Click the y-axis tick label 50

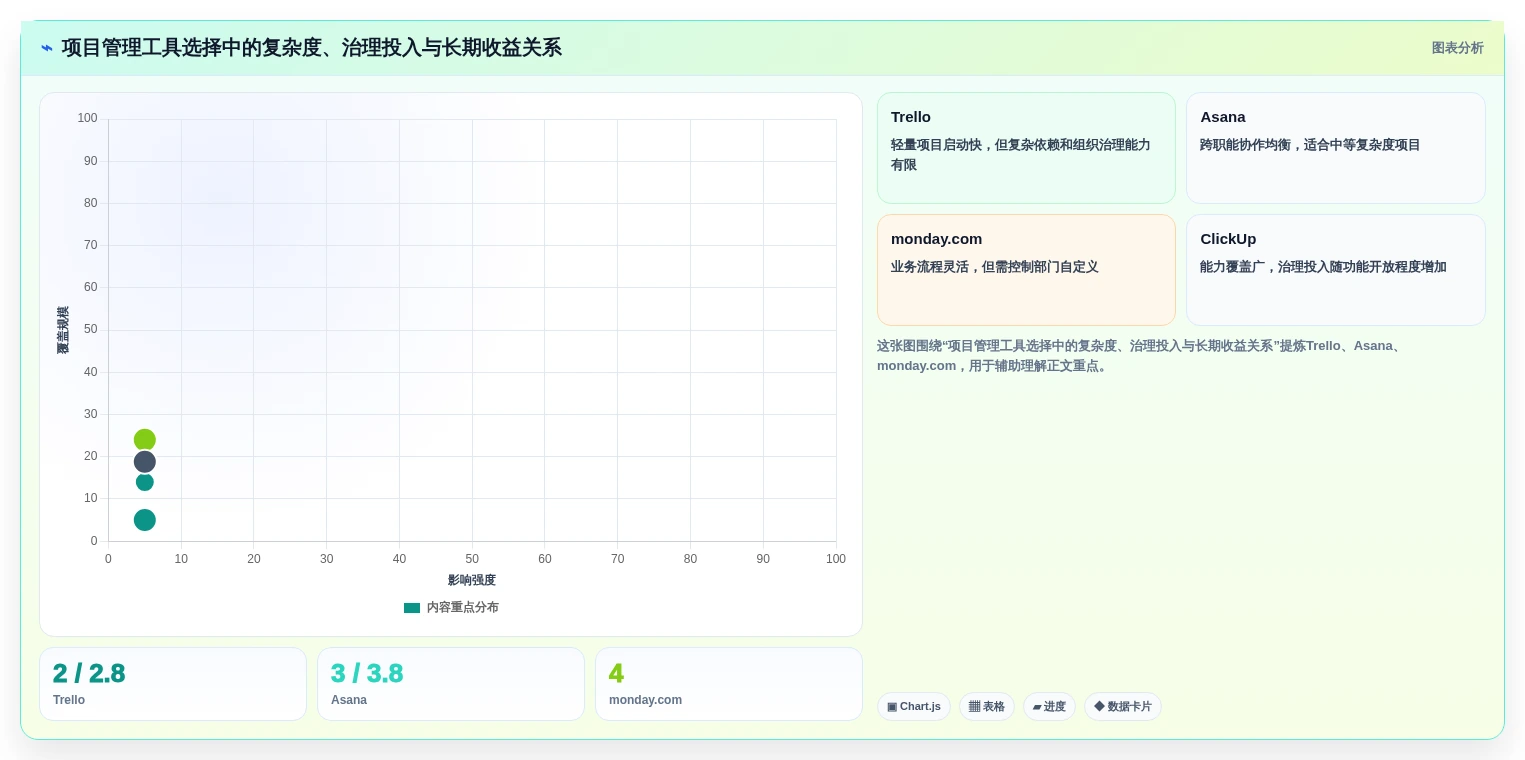coord(90,329)
